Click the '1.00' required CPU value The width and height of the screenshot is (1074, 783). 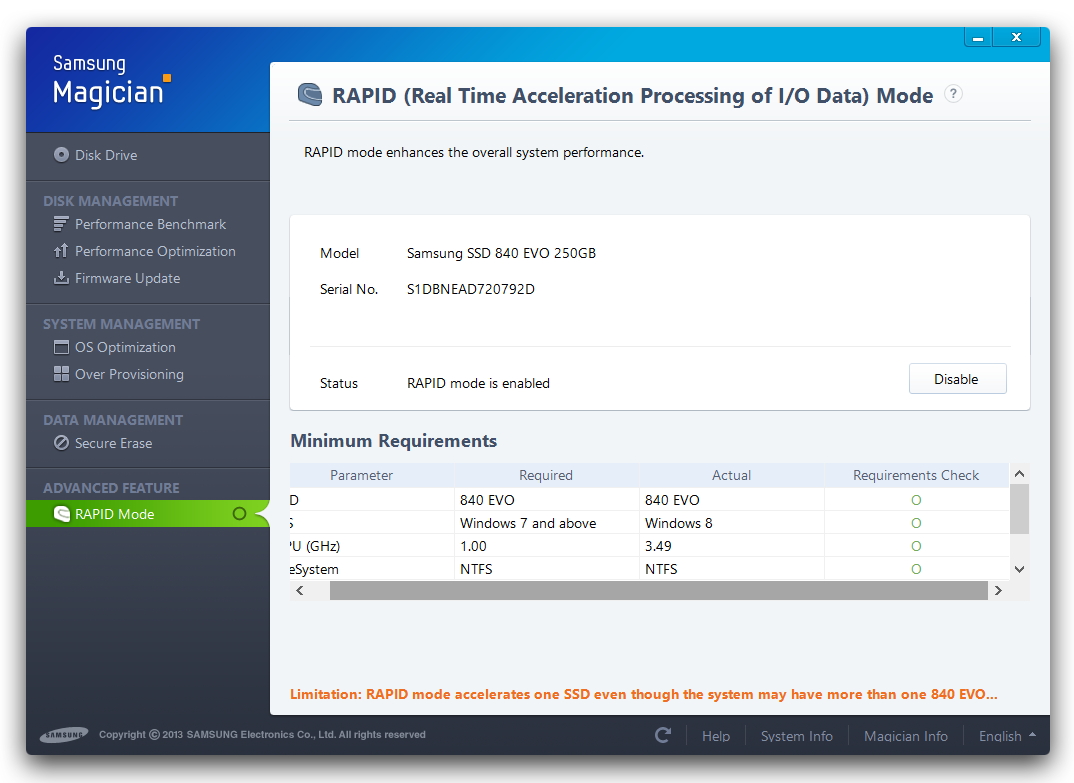click(473, 546)
